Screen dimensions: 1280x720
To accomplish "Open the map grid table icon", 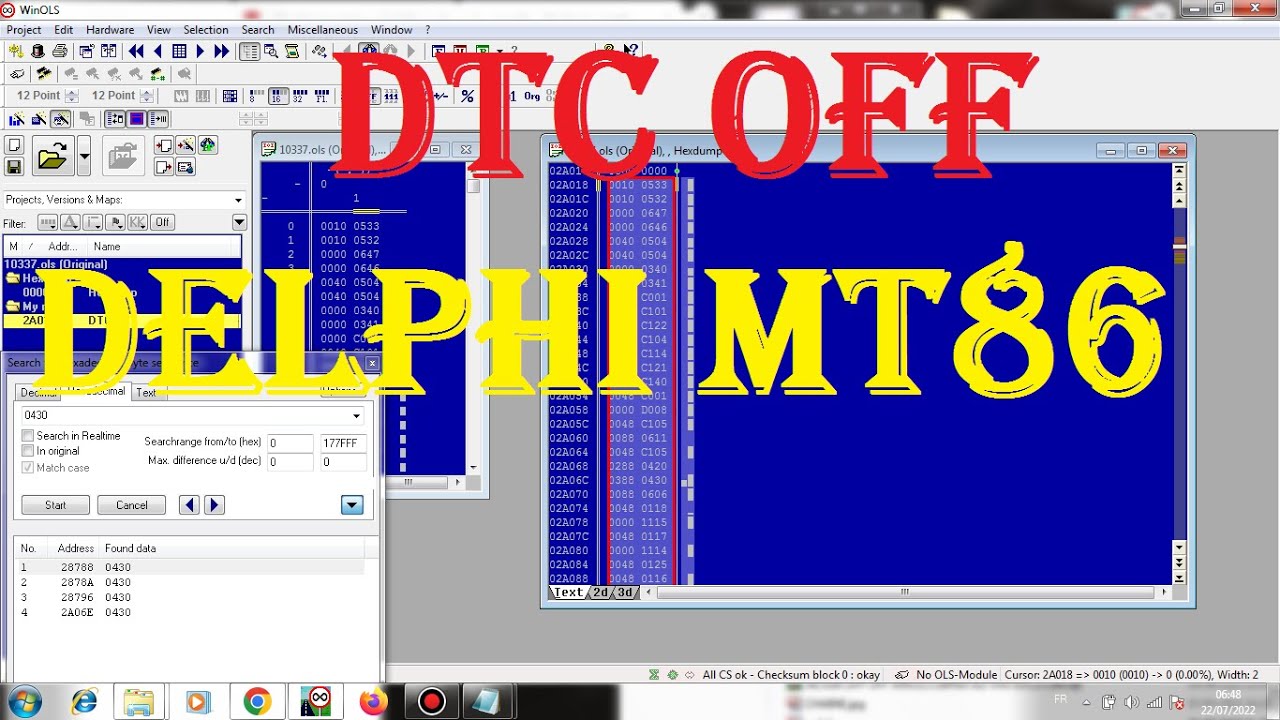I will tap(179, 51).
